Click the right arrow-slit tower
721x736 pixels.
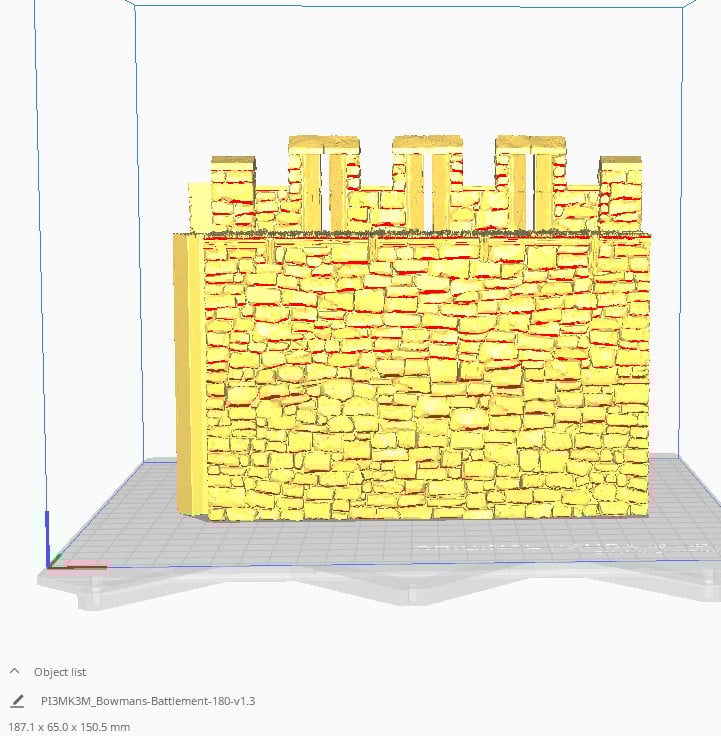pos(530,183)
